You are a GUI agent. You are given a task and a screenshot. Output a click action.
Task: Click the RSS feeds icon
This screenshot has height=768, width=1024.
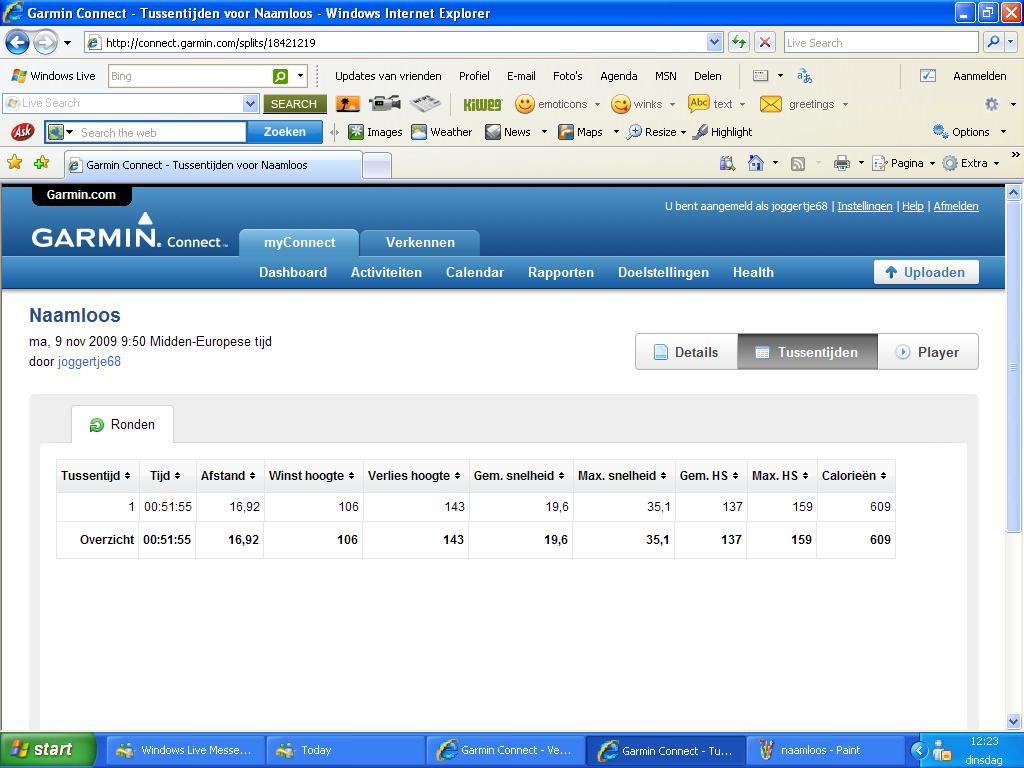click(797, 164)
